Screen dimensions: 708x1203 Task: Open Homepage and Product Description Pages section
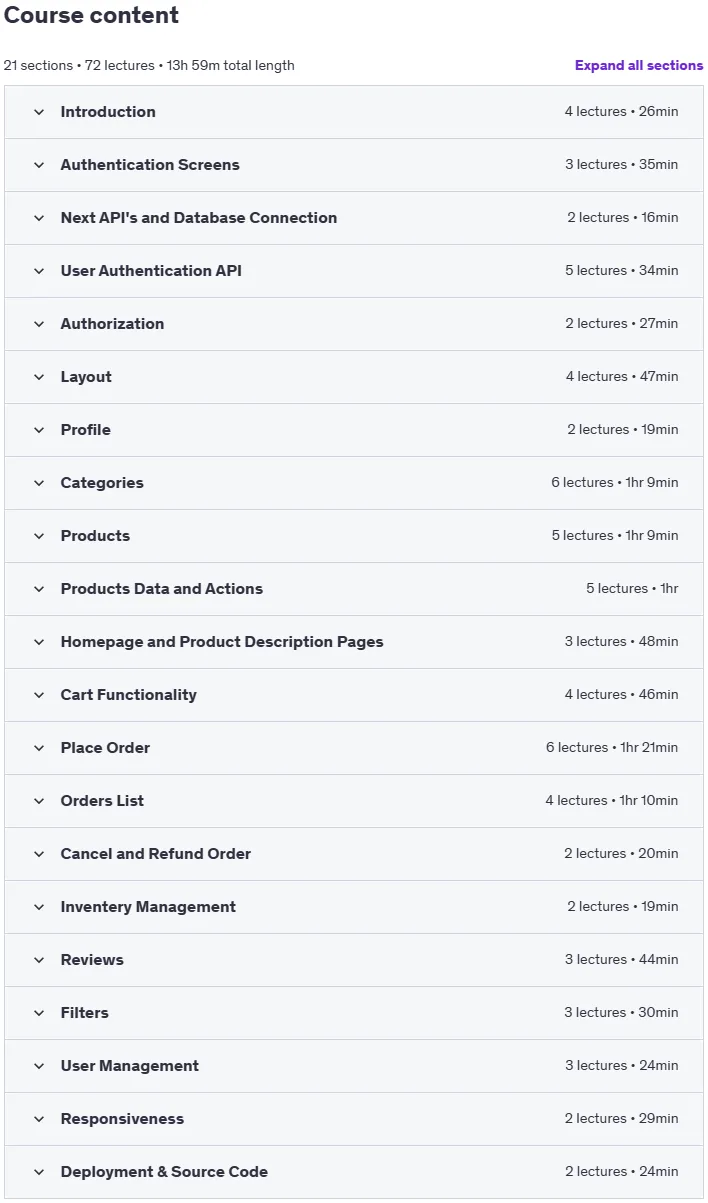[x=354, y=642]
